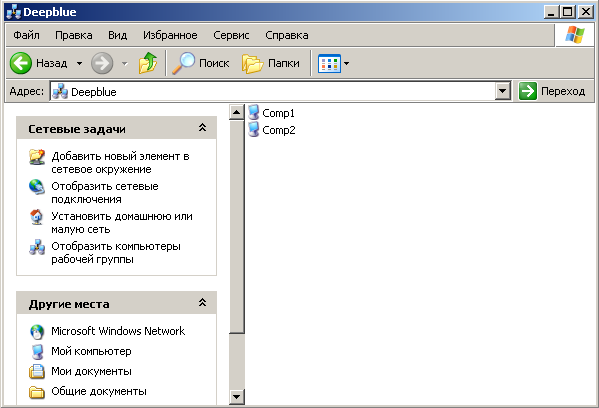The image size is (599, 408).
Task: Minimize the Deepblue window
Action: pos(551,12)
